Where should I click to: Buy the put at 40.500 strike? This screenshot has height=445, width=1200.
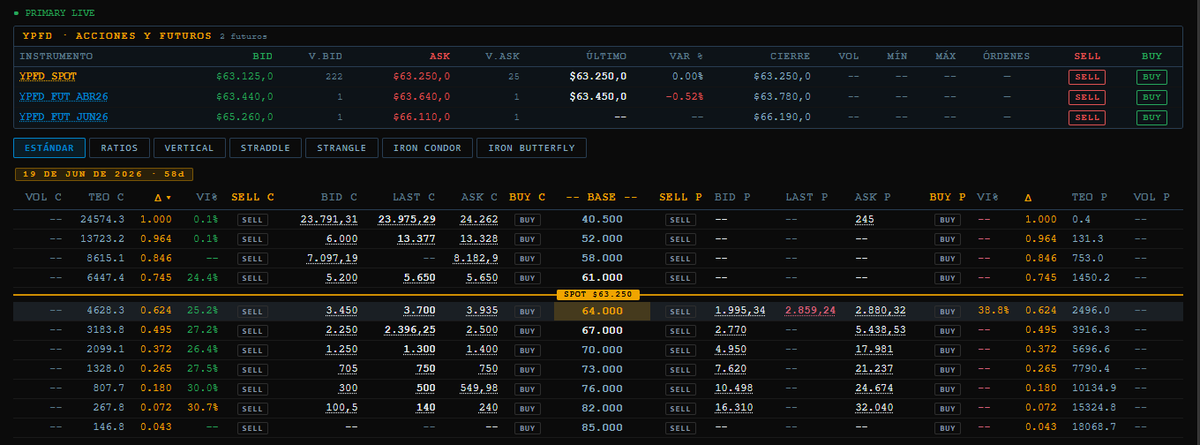coord(947,219)
